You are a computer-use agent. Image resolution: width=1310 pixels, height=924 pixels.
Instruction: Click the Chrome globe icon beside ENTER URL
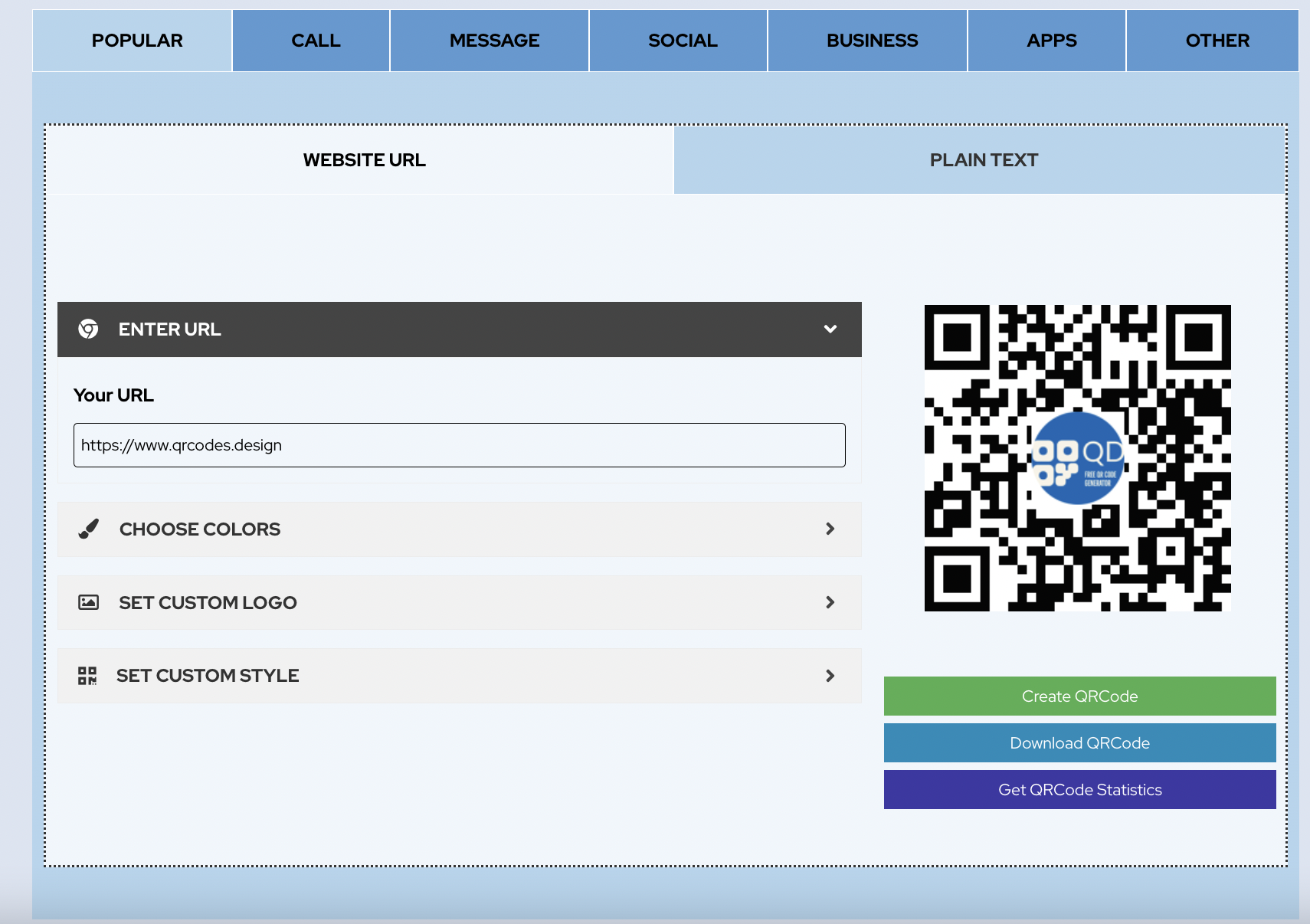(x=88, y=329)
